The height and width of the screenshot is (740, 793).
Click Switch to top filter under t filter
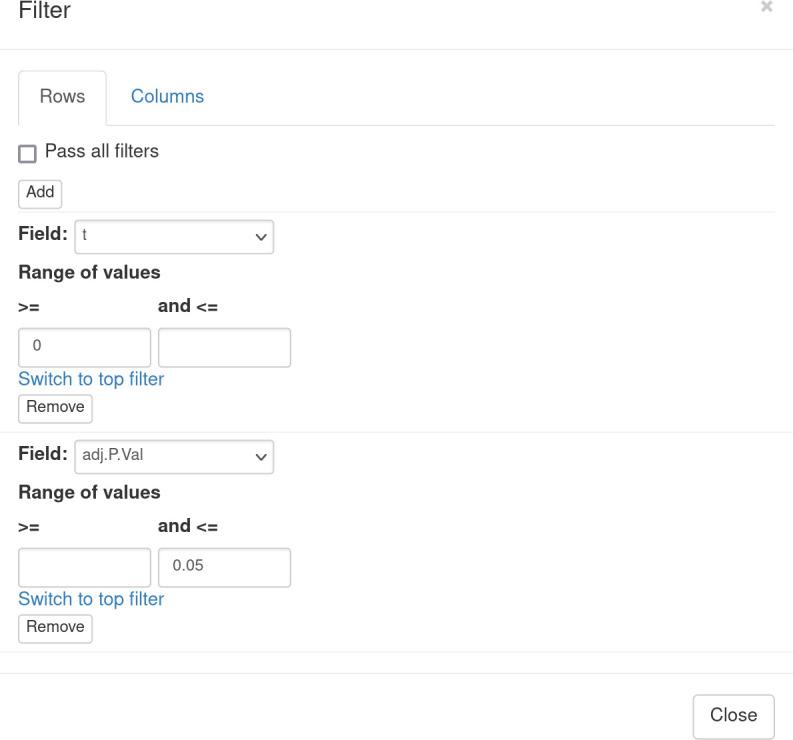(x=91, y=379)
